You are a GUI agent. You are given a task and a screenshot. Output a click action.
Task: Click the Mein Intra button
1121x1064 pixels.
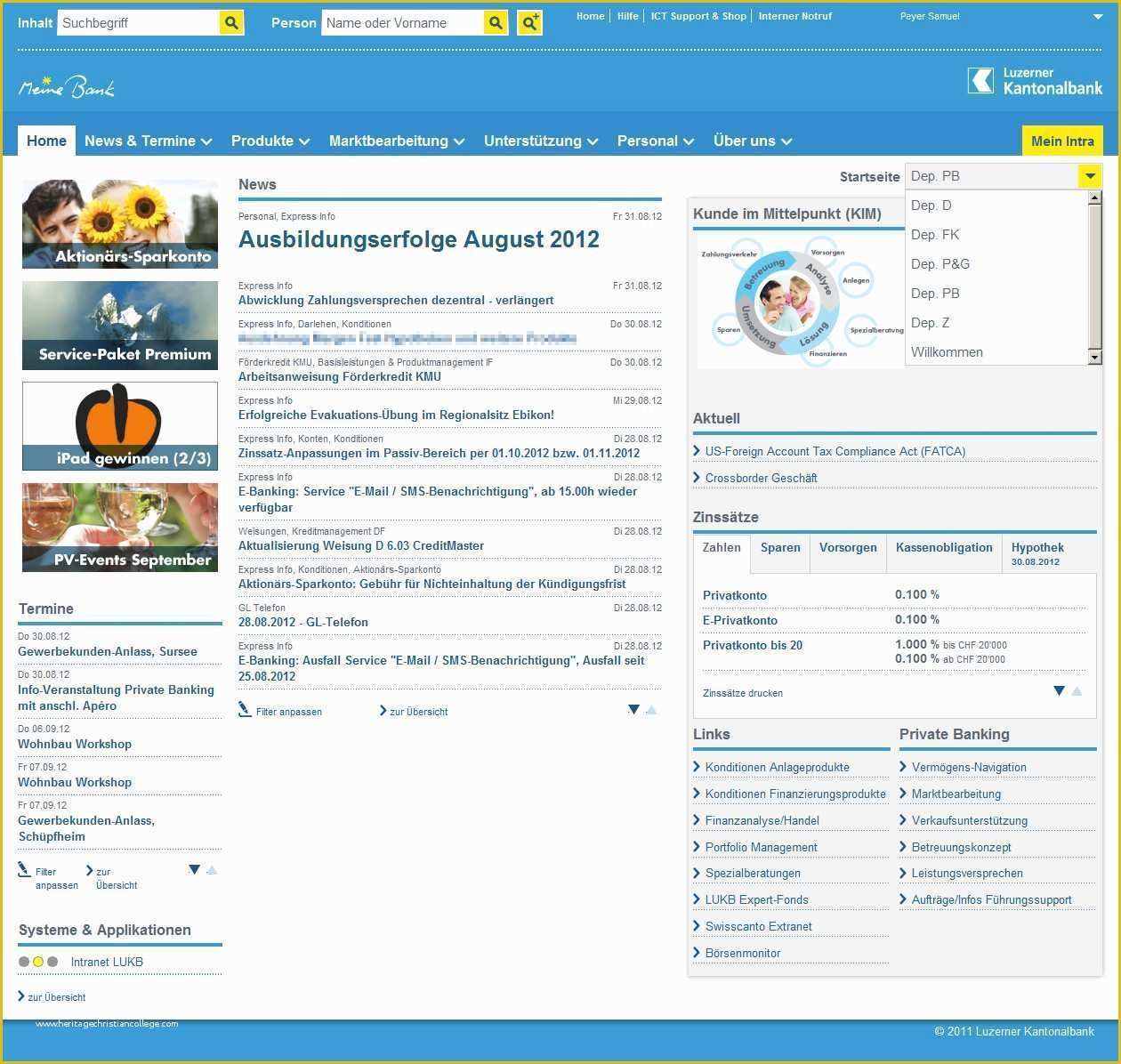(x=1062, y=141)
